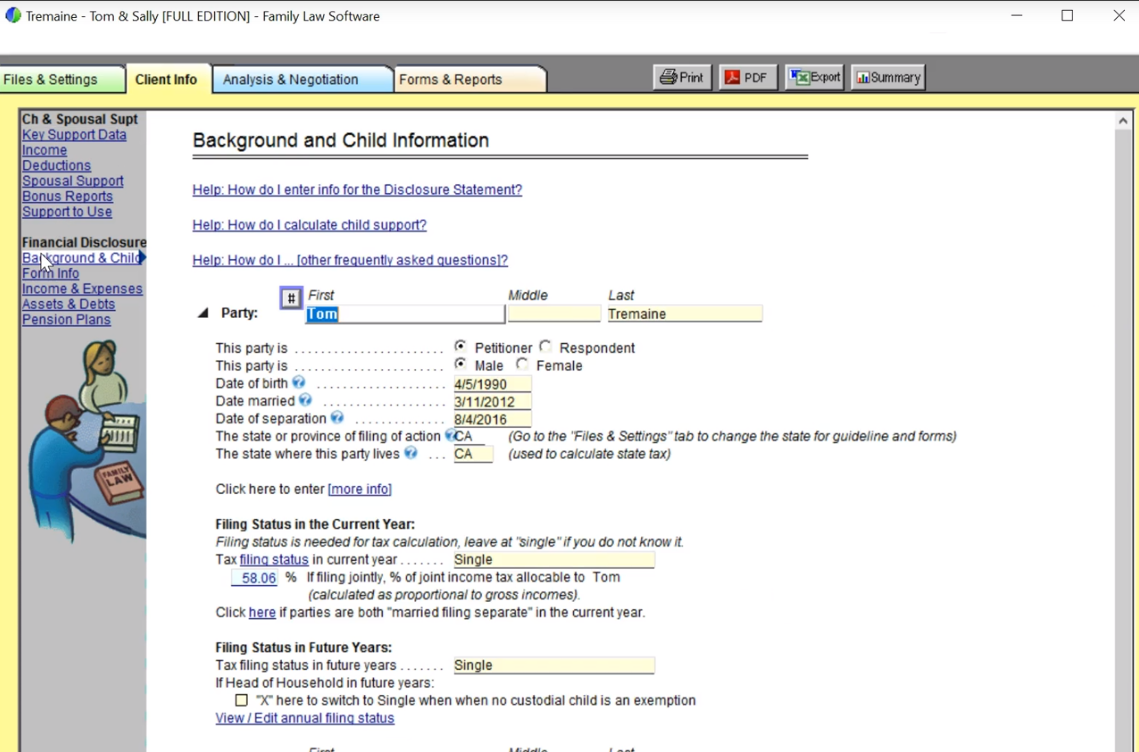Viewport: 1139px width, 752px height.
Task: Open View / Edit annual filing status
Action: tap(305, 718)
